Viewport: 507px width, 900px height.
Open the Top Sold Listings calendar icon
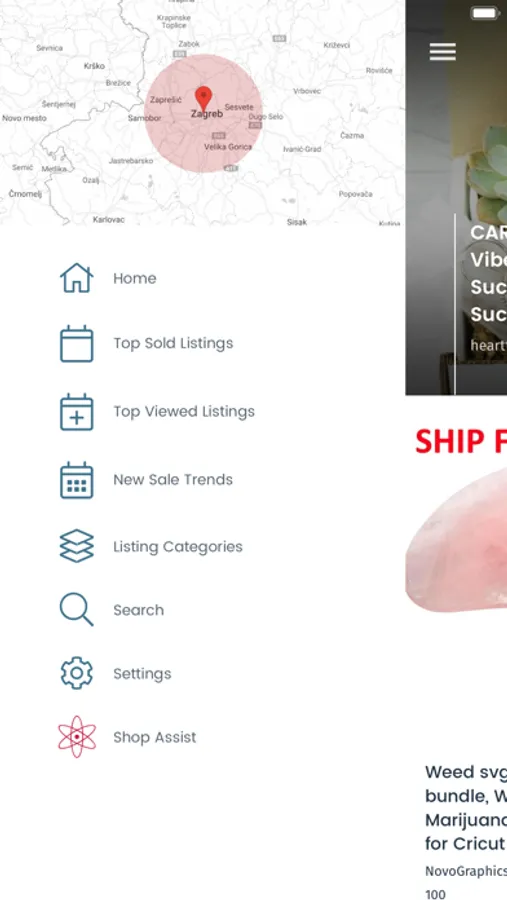pyautogui.click(x=77, y=343)
